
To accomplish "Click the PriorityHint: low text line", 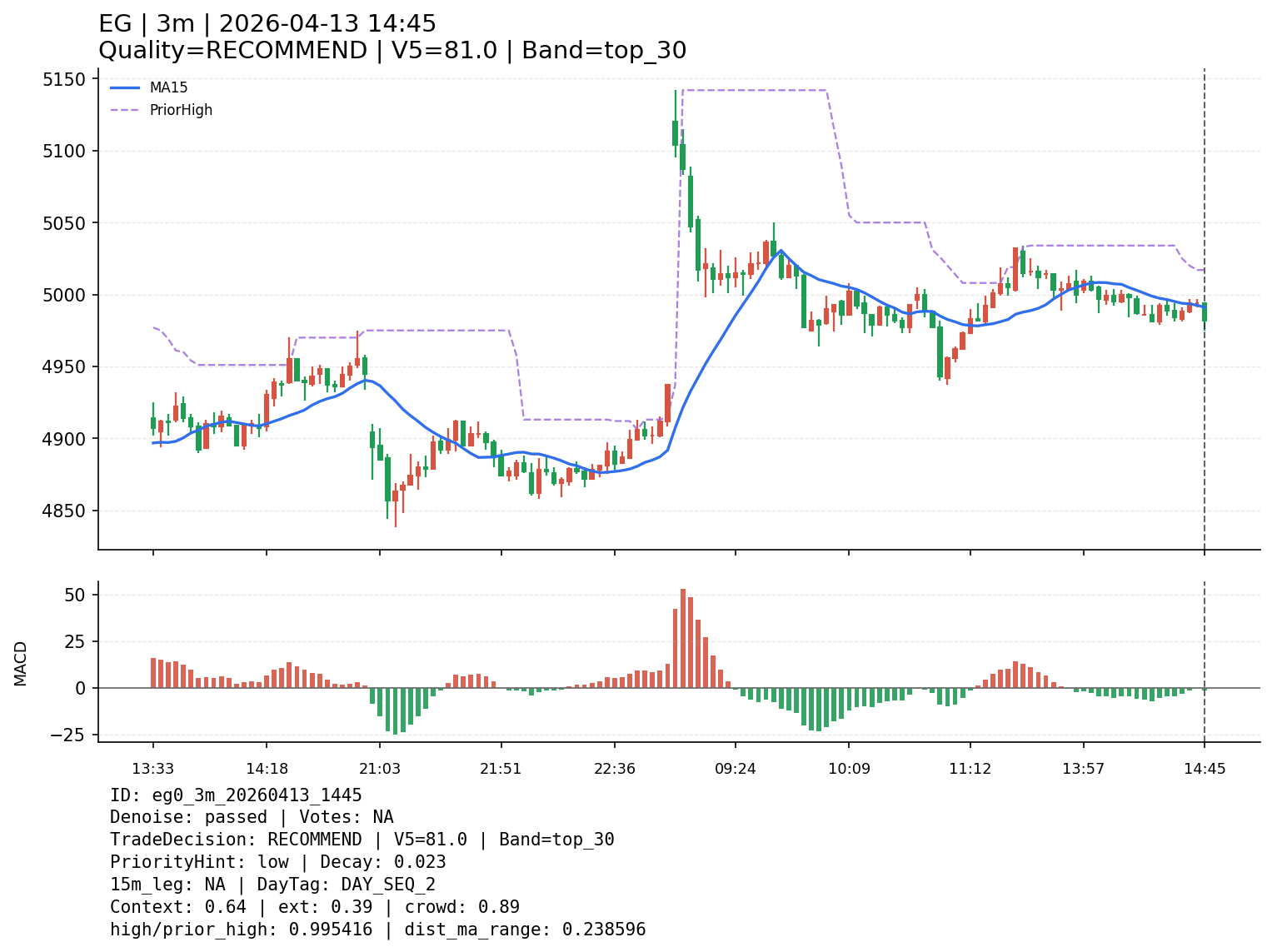I will coord(277,862).
